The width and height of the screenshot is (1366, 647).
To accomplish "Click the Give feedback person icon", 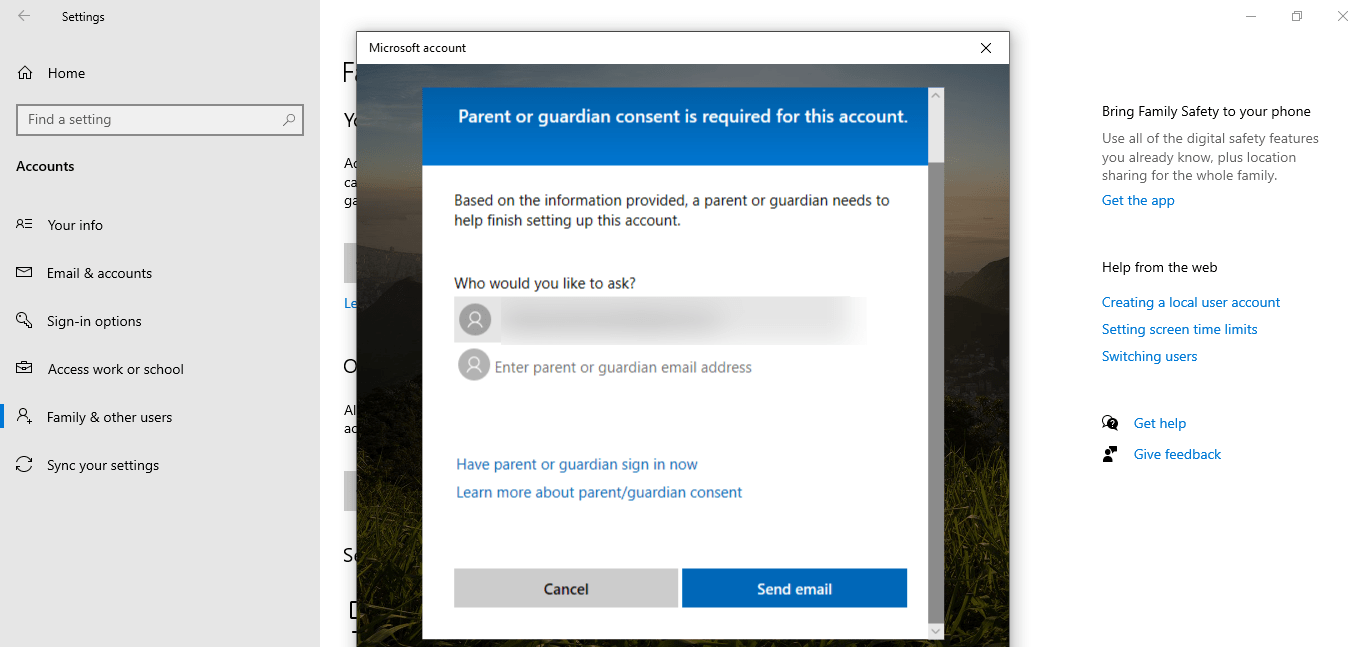I will pos(1110,454).
